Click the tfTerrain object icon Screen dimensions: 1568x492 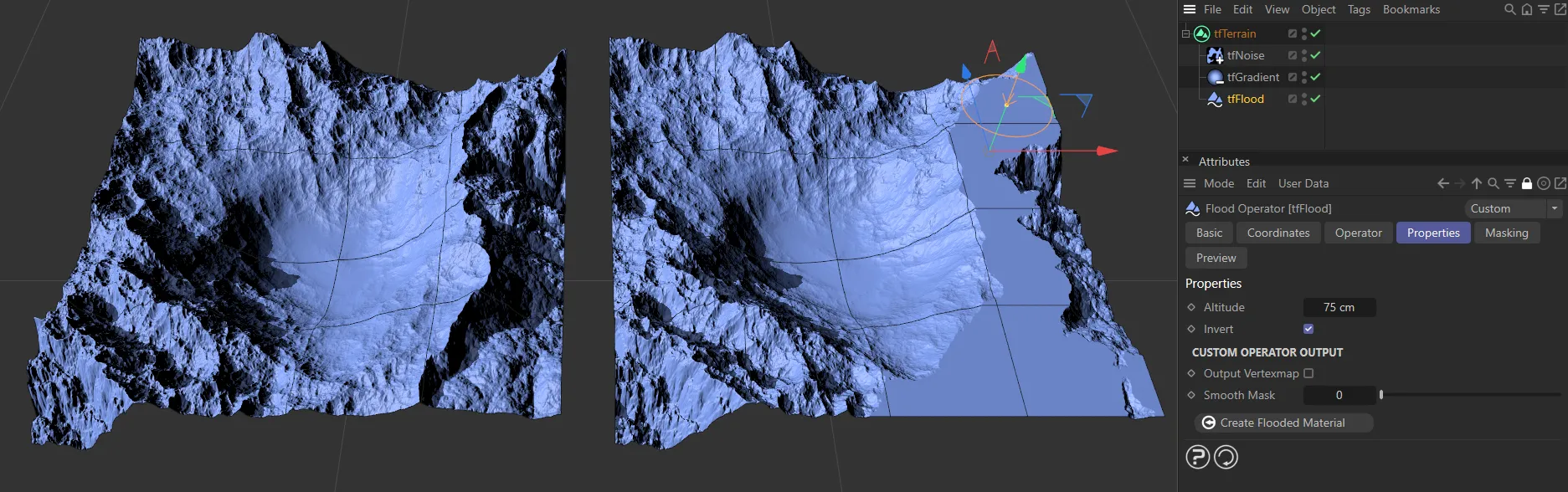click(1202, 33)
